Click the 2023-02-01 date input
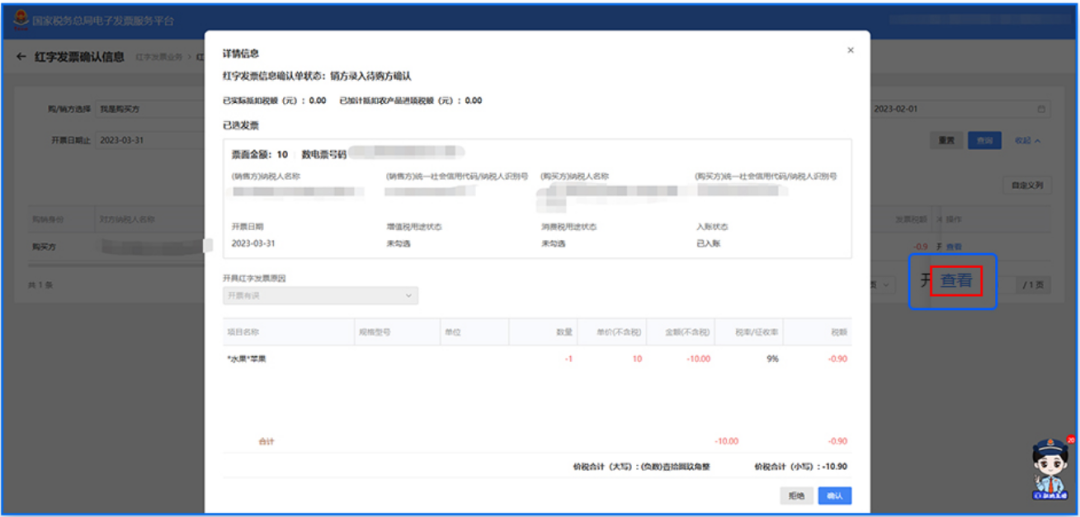 tap(959, 109)
